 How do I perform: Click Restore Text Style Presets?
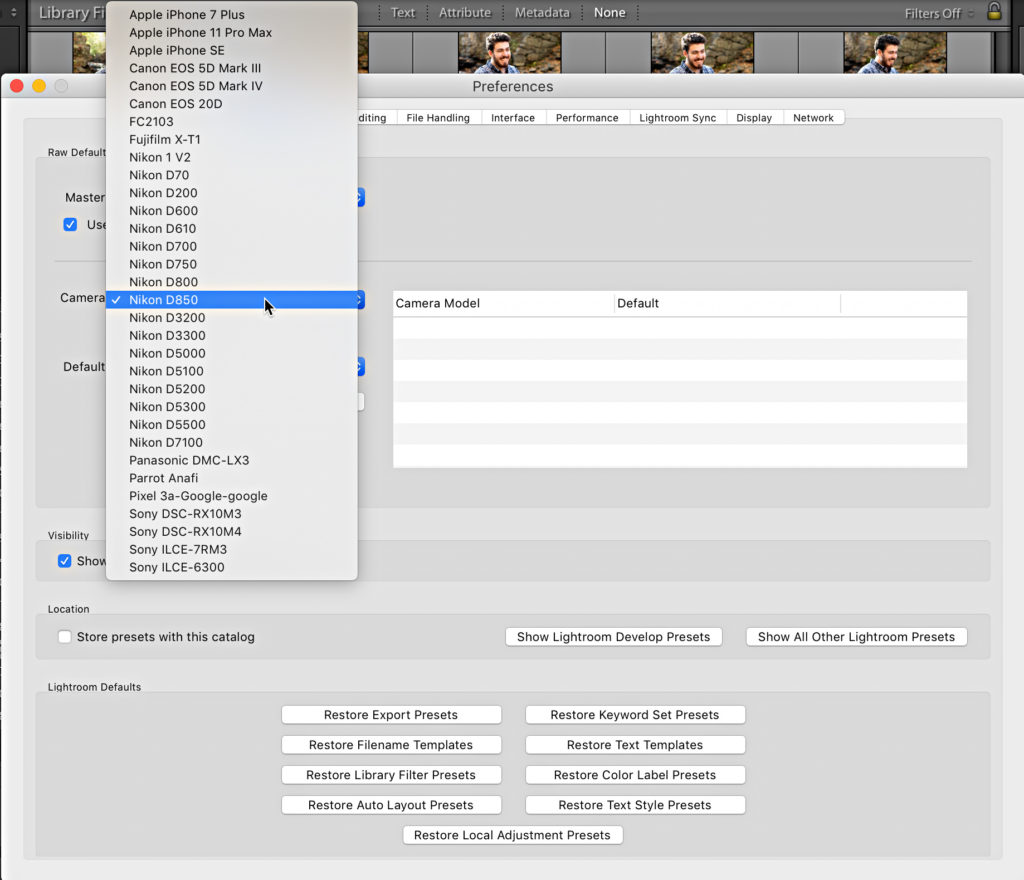(x=635, y=805)
